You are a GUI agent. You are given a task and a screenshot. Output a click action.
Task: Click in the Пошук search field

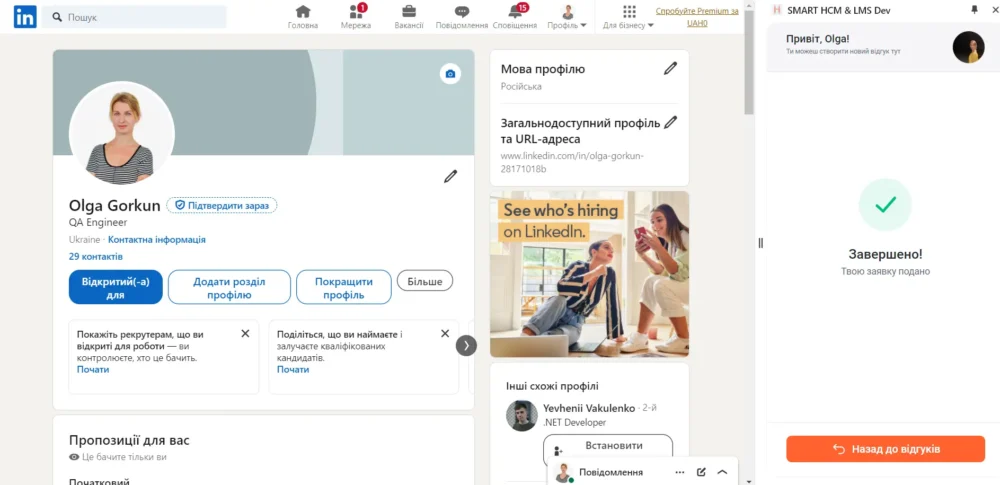click(x=140, y=17)
